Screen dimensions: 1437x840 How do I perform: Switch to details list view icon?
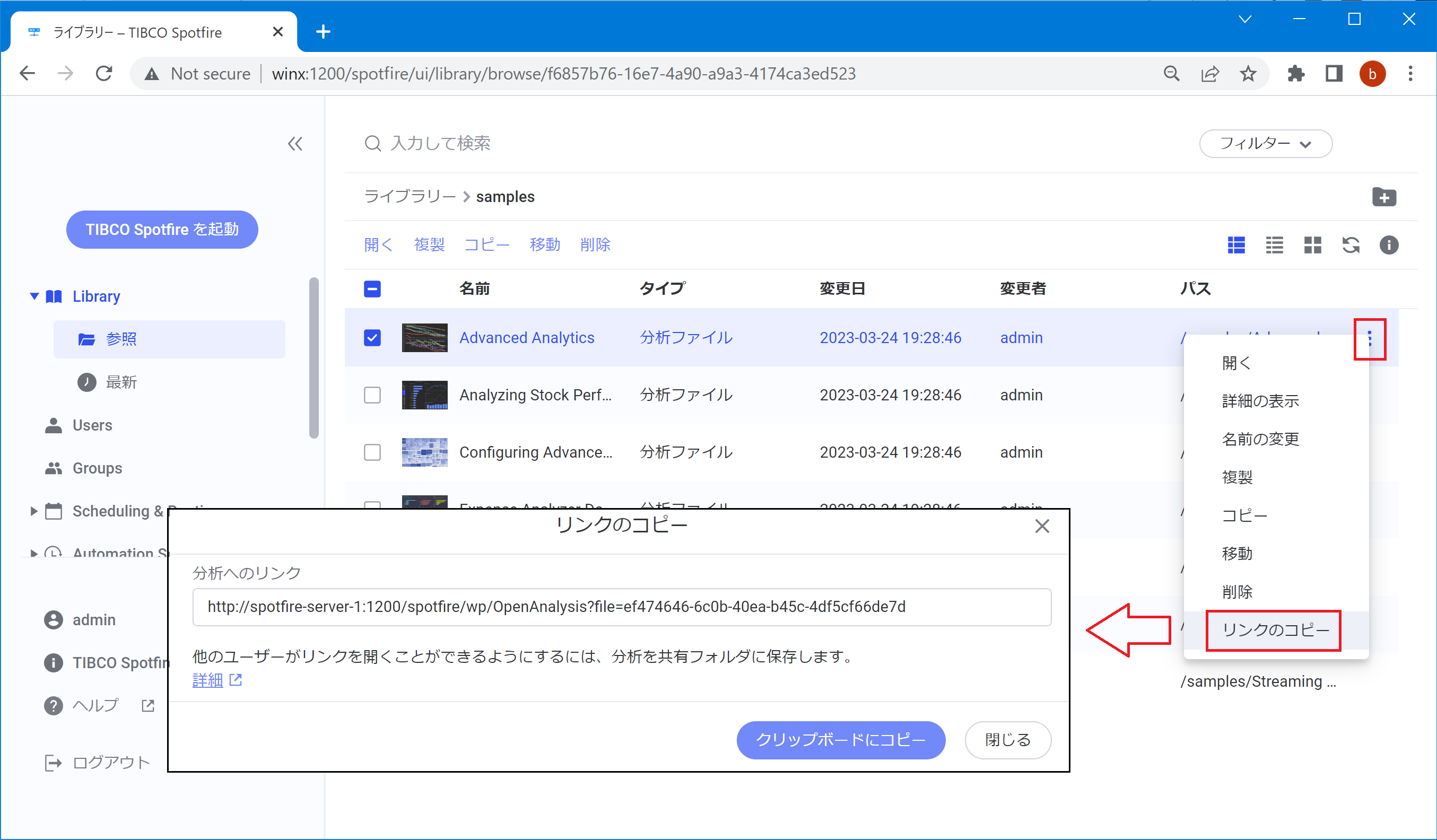tap(1236, 245)
